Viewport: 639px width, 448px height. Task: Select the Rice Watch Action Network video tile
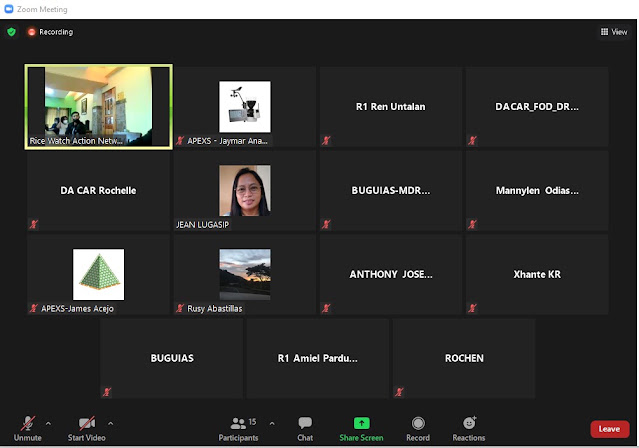tap(99, 107)
